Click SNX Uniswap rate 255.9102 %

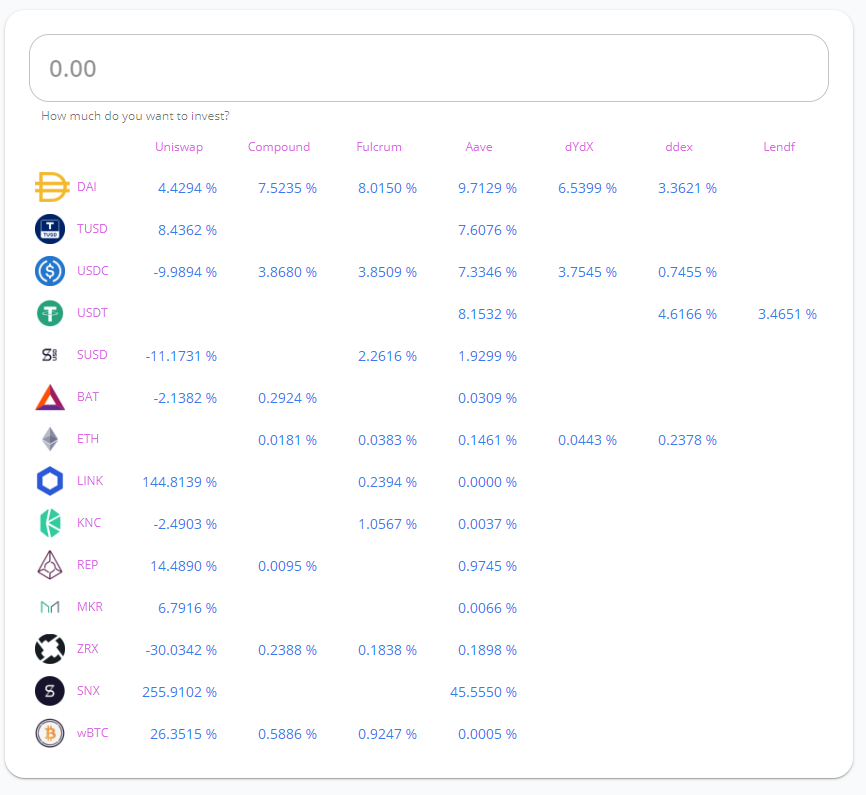click(179, 692)
